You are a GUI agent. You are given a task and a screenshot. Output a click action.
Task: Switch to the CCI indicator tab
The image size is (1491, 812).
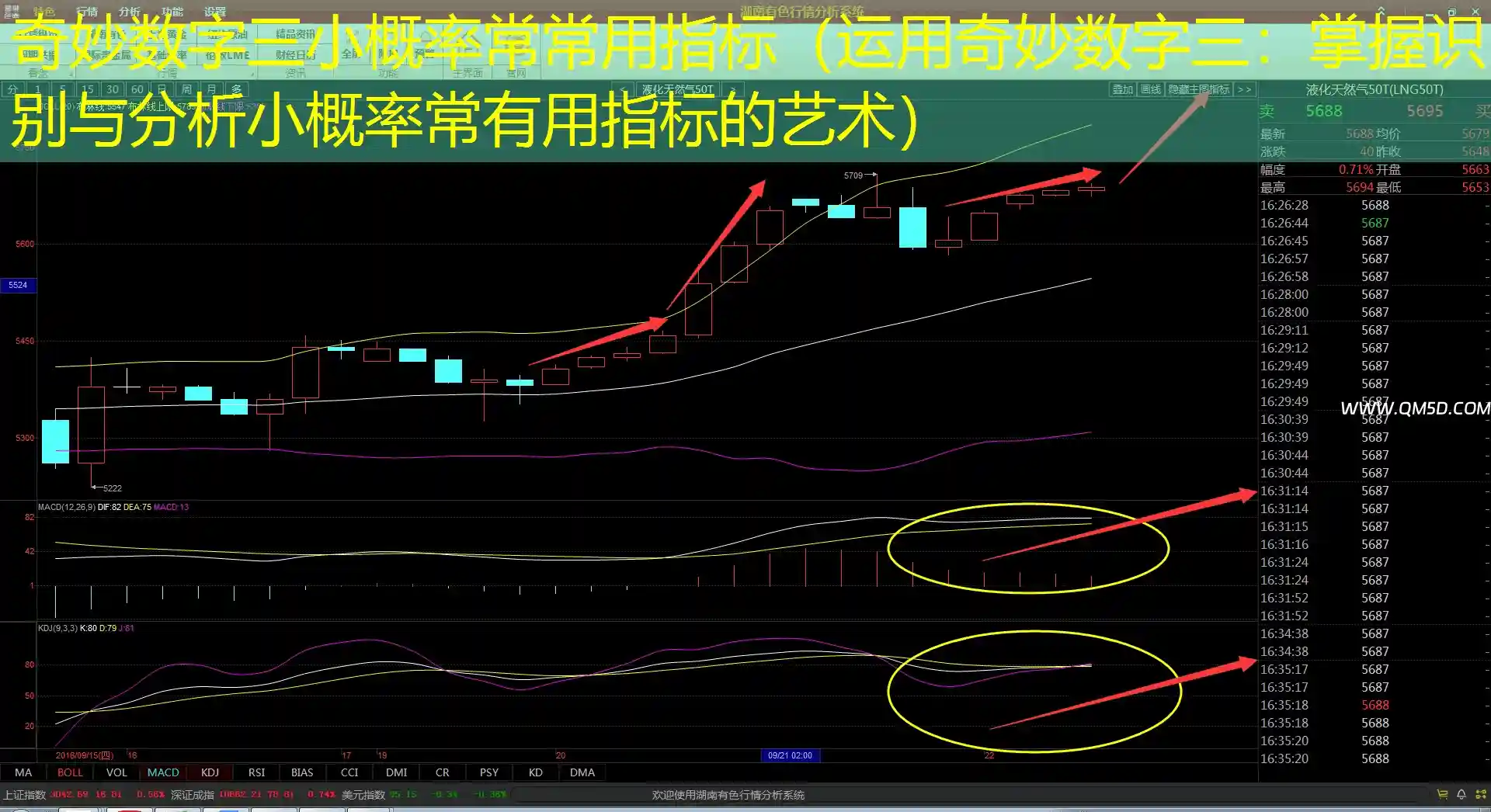coord(349,772)
